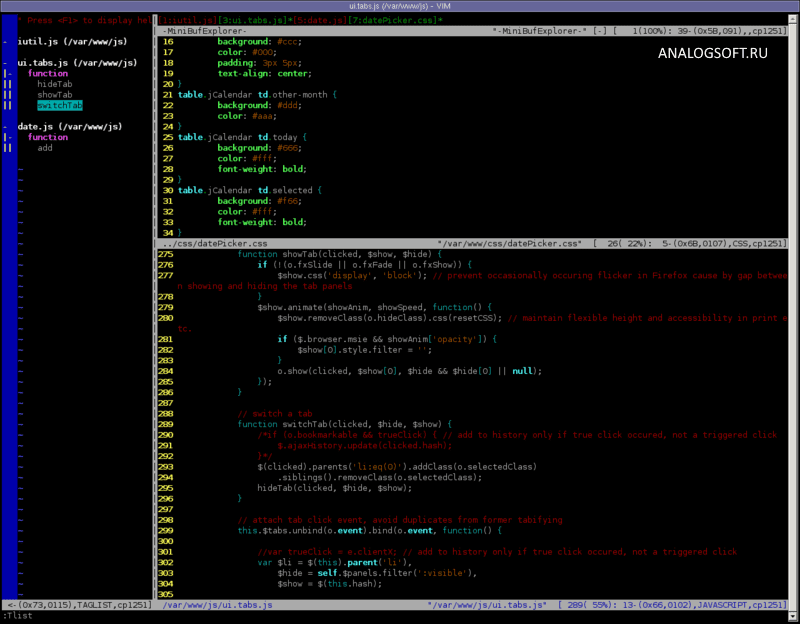Toggle the function fold under date.js
The image size is (800, 624).
pos(12,136)
